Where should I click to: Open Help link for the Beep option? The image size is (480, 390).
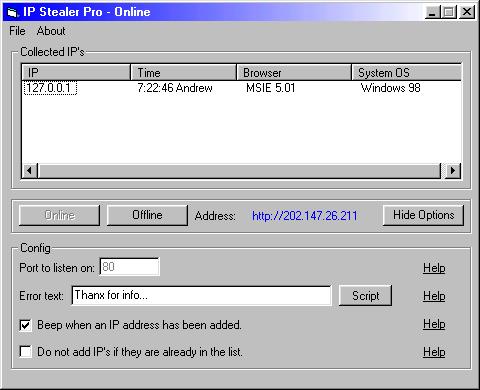click(434, 324)
